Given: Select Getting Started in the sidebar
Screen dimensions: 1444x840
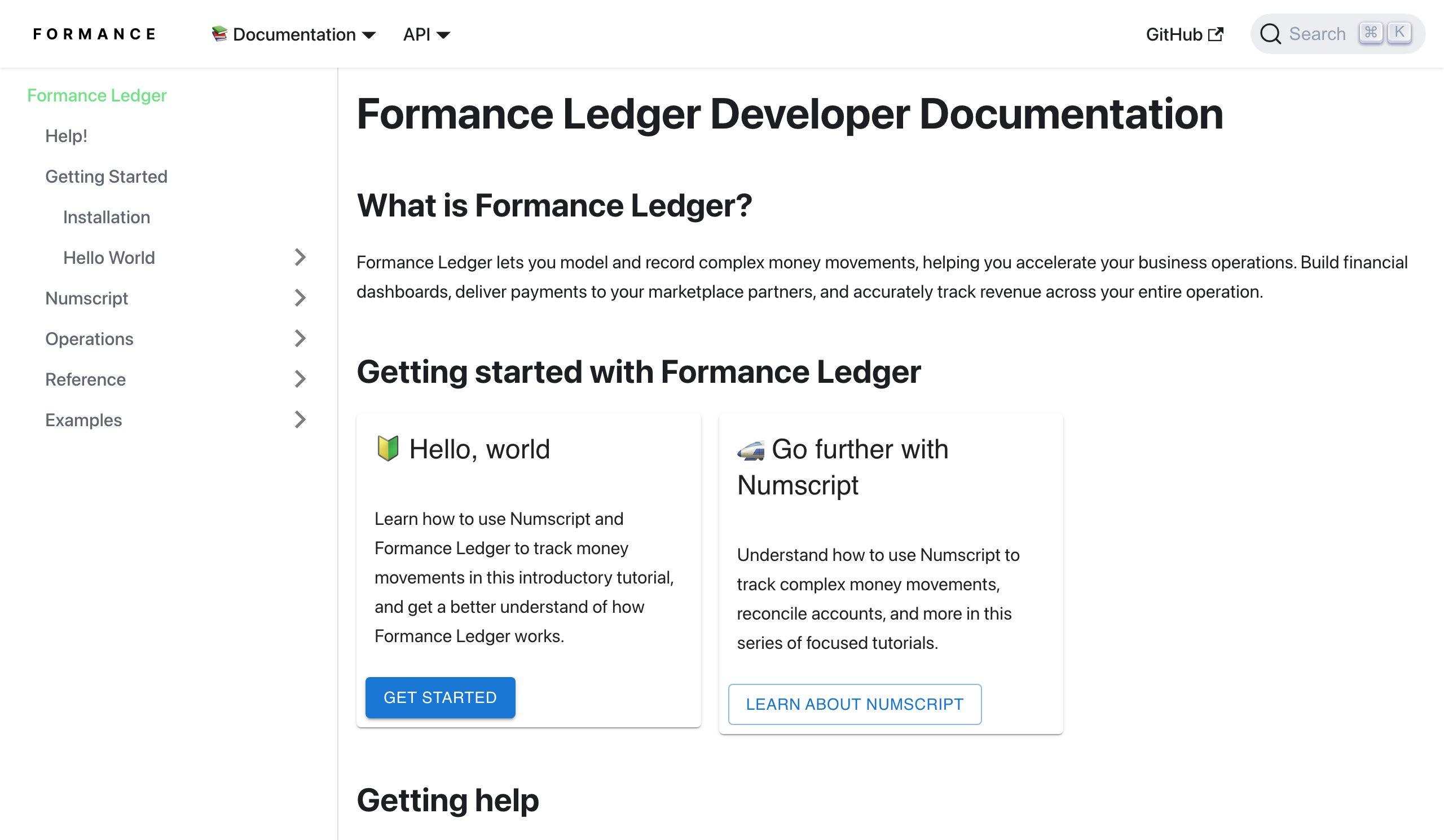Looking at the screenshot, I should [x=107, y=176].
